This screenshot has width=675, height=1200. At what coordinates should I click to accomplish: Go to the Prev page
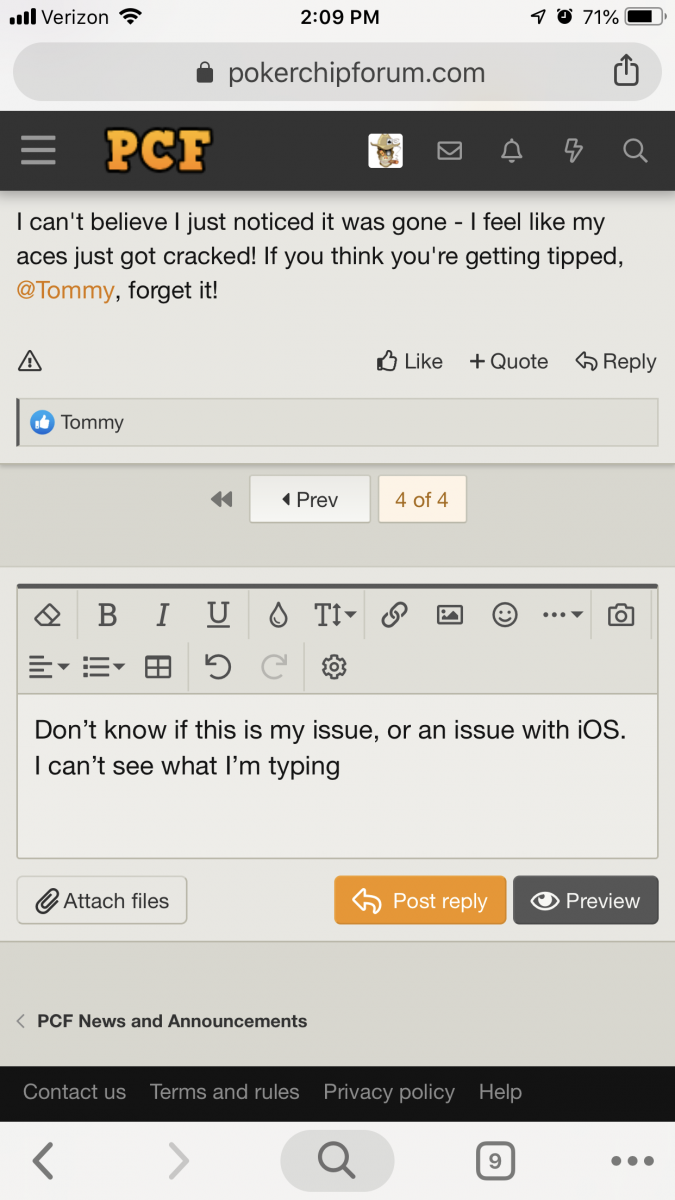pyautogui.click(x=310, y=499)
